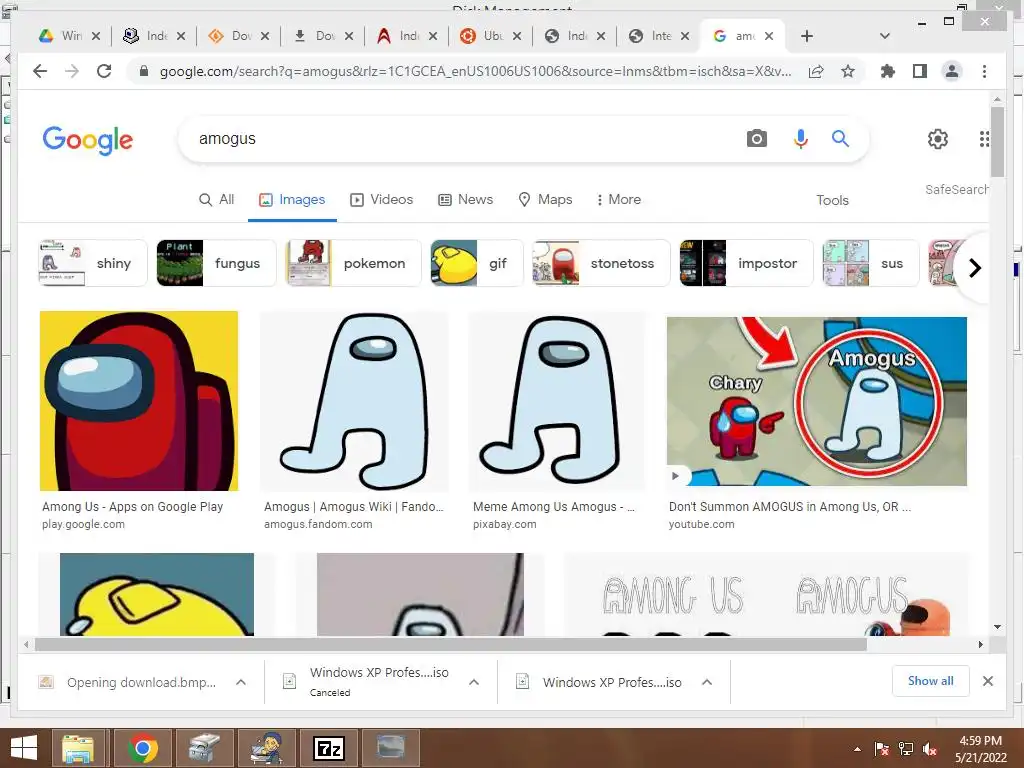The width and height of the screenshot is (1024, 768).
Task: Open the YouTube Don't Summon AMOGUS thumbnail
Action: click(x=816, y=401)
